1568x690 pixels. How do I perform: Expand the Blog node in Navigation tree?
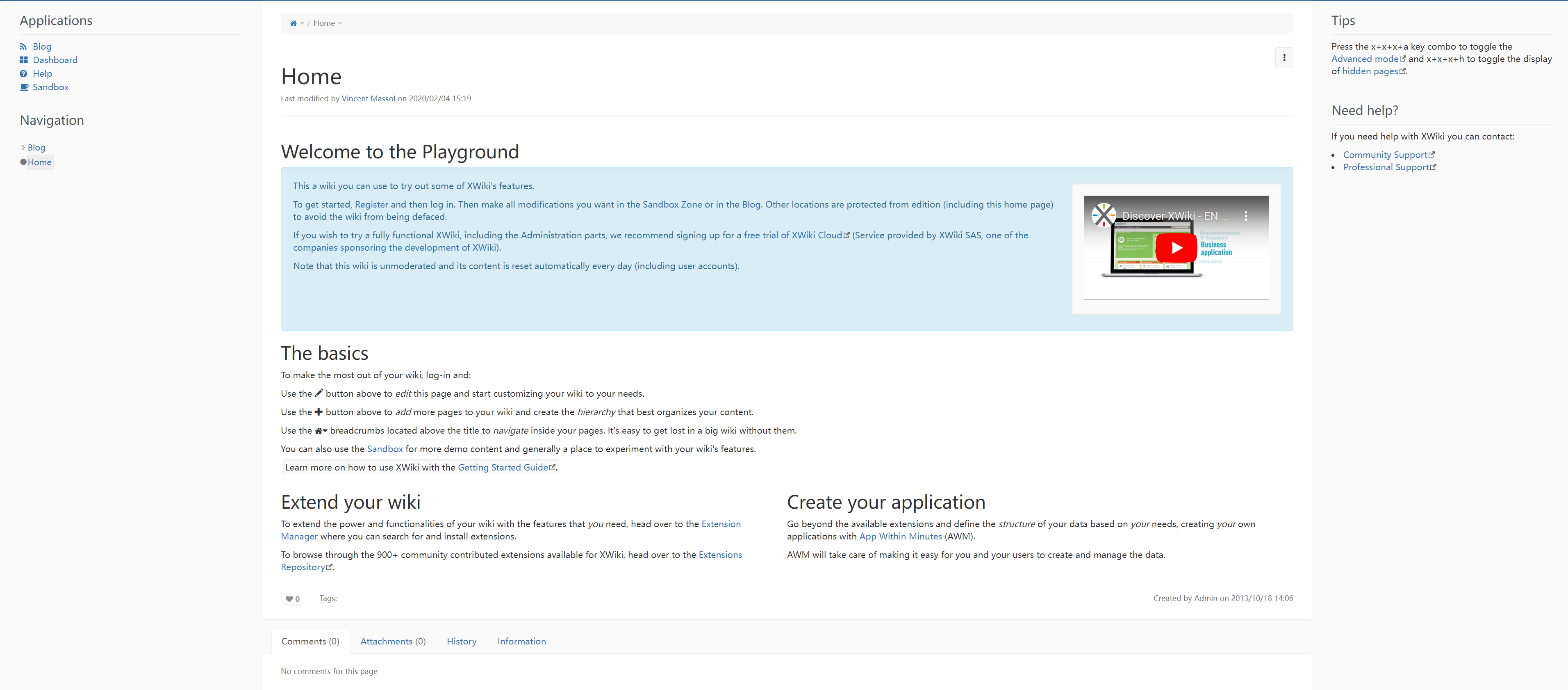pos(23,147)
